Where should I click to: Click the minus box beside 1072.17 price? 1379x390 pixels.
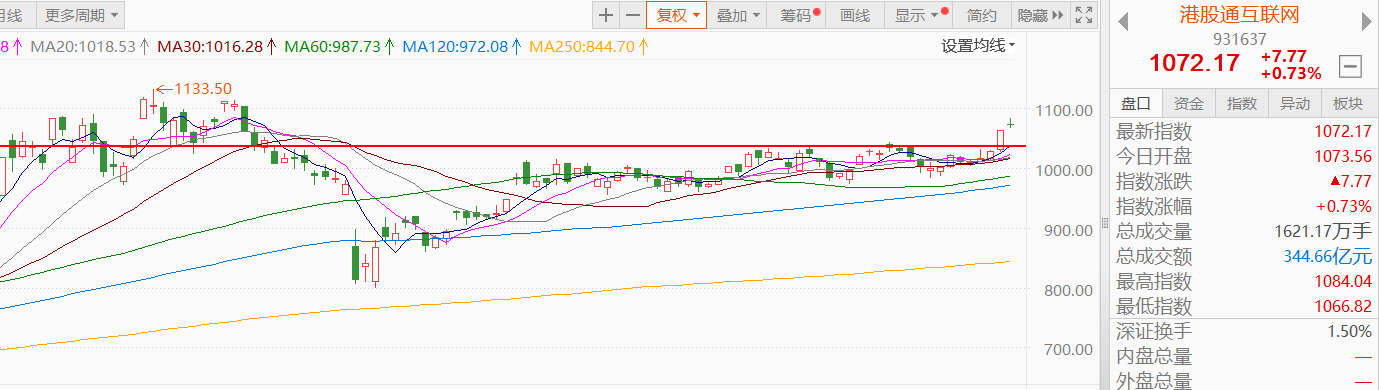click(x=1350, y=66)
